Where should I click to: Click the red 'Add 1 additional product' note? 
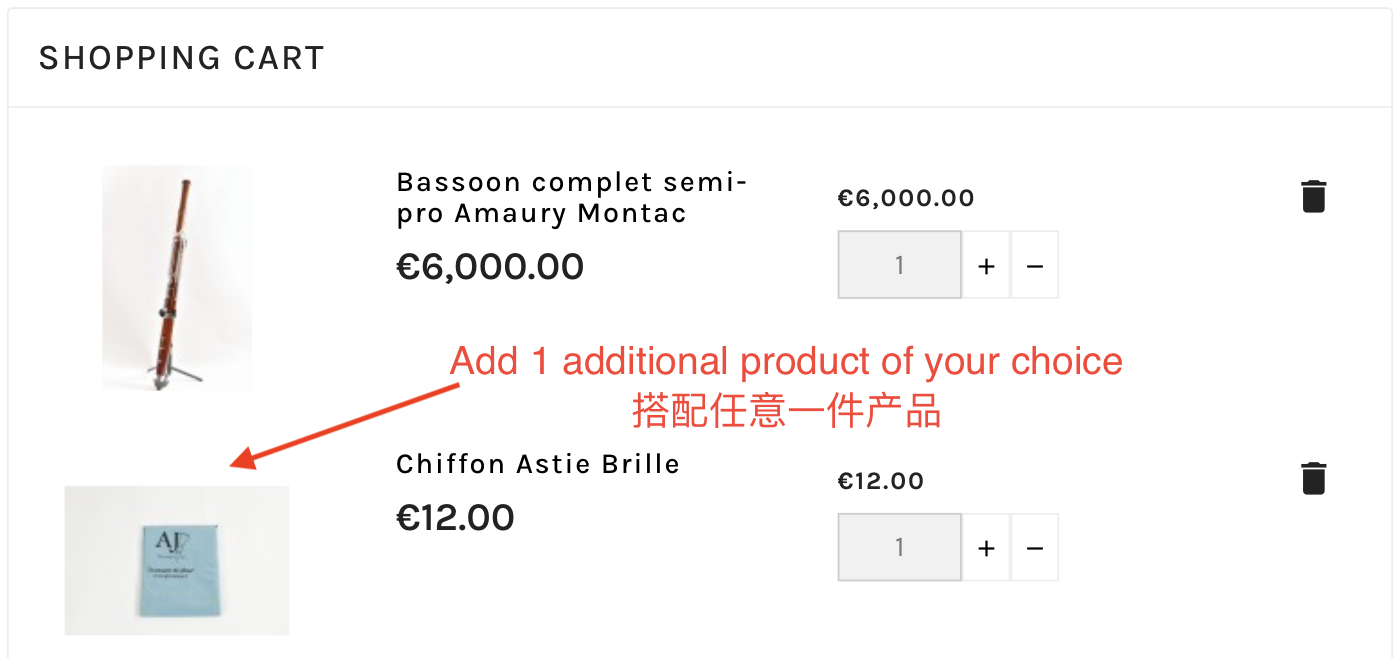tap(786, 362)
